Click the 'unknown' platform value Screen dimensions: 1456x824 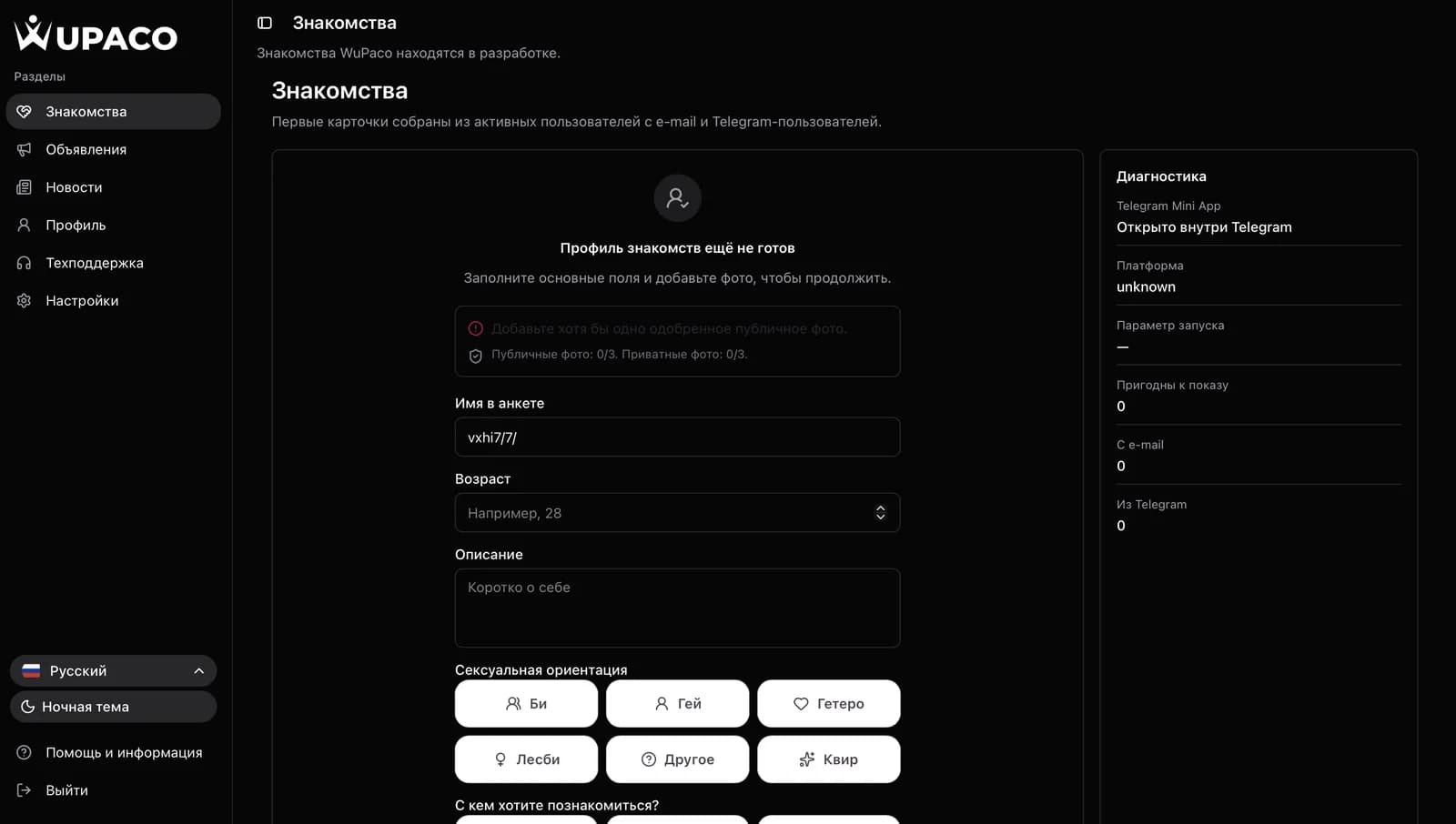click(x=1146, y=286)
